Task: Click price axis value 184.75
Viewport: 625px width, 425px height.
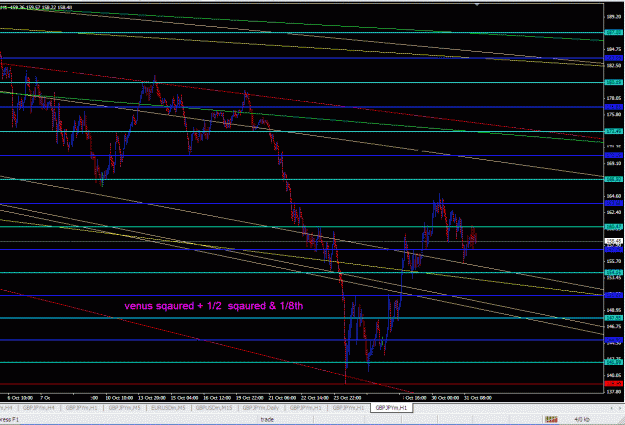Action: (614, 49)
